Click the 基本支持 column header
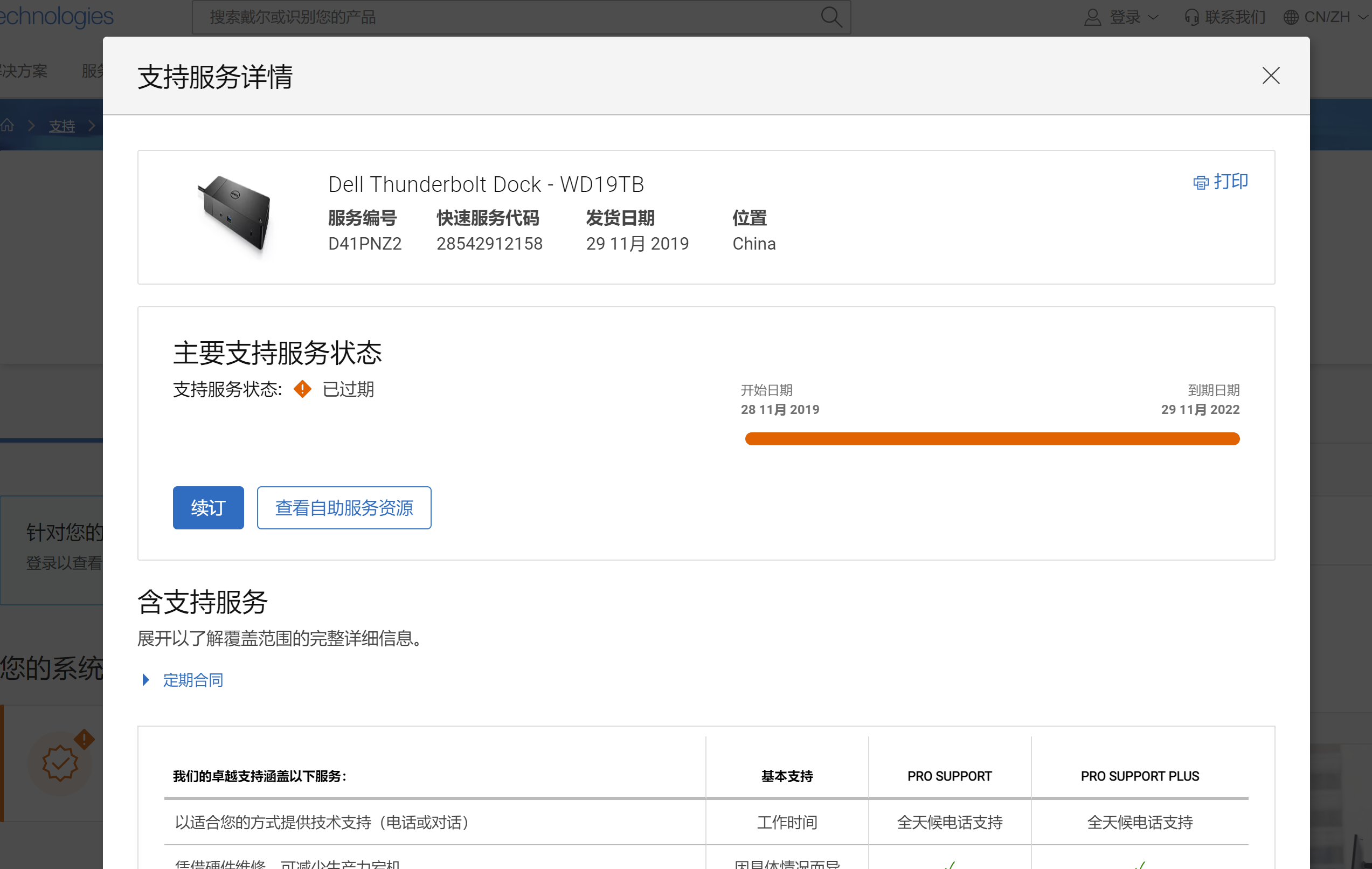This screenshot has height=869, width=1372. [x=787, y=776]
